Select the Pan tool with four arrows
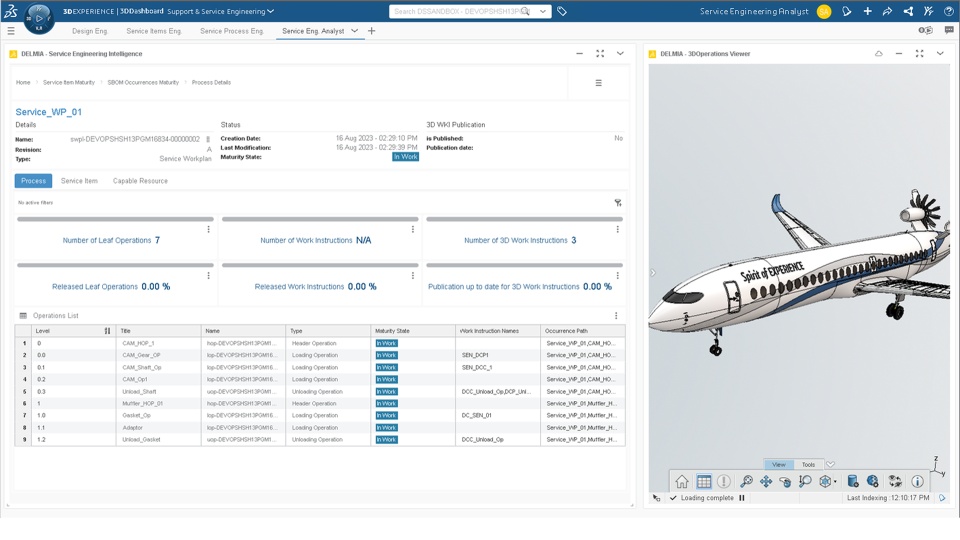Viewport: 960px width, 540px height. (x=766, y=481)
